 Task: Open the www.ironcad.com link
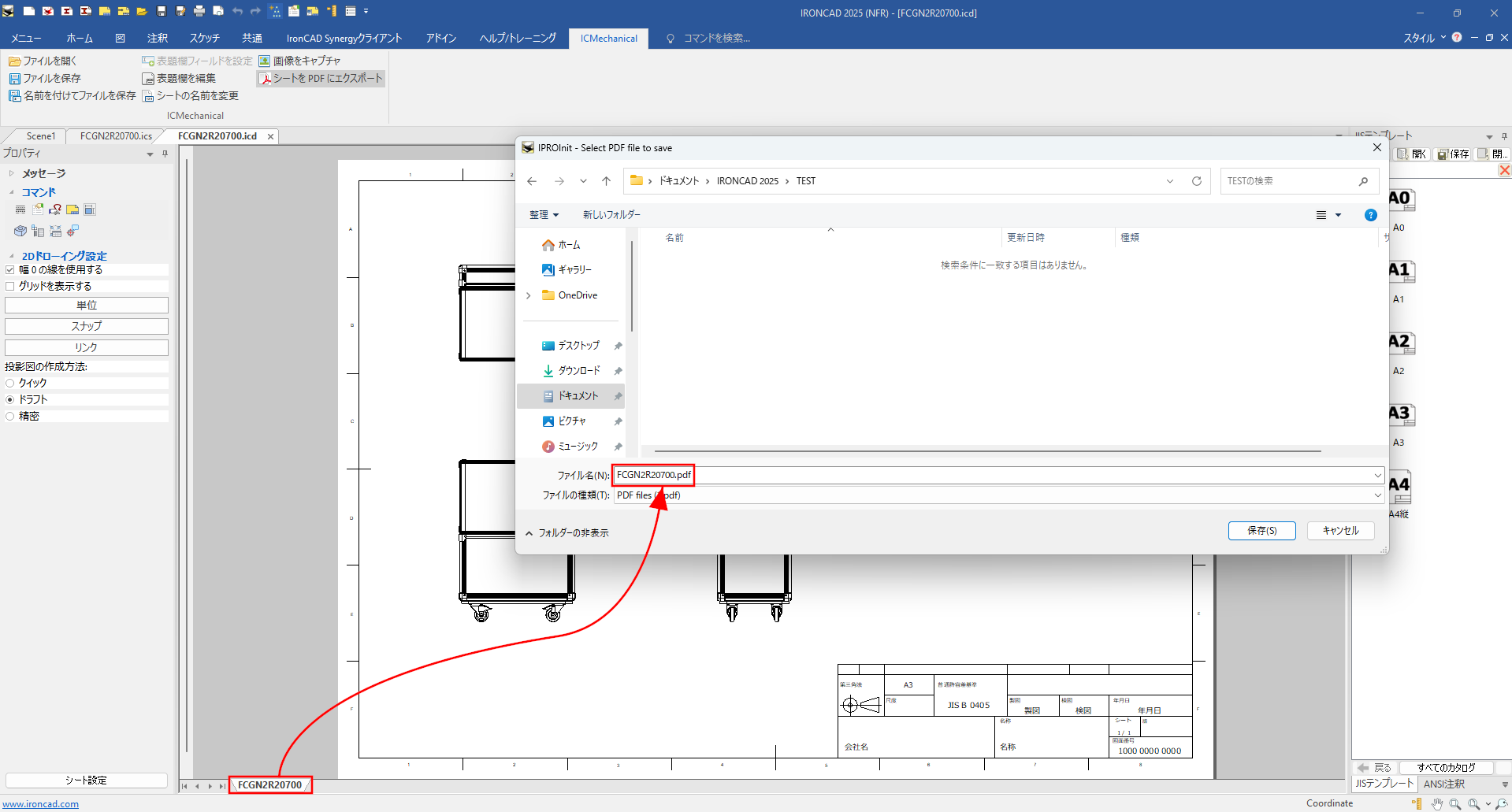click(x=40, y=804)
